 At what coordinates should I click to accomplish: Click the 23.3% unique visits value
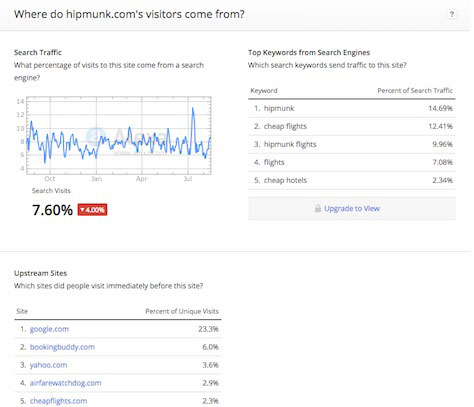tap(208, 329)
